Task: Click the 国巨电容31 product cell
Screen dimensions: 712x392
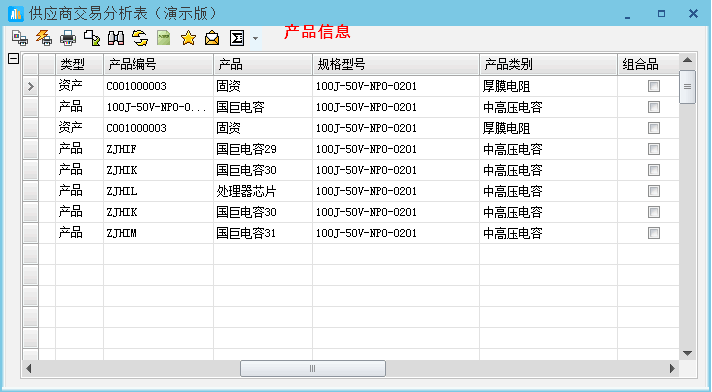Action: pyautogui.click(x=263, y=233)
